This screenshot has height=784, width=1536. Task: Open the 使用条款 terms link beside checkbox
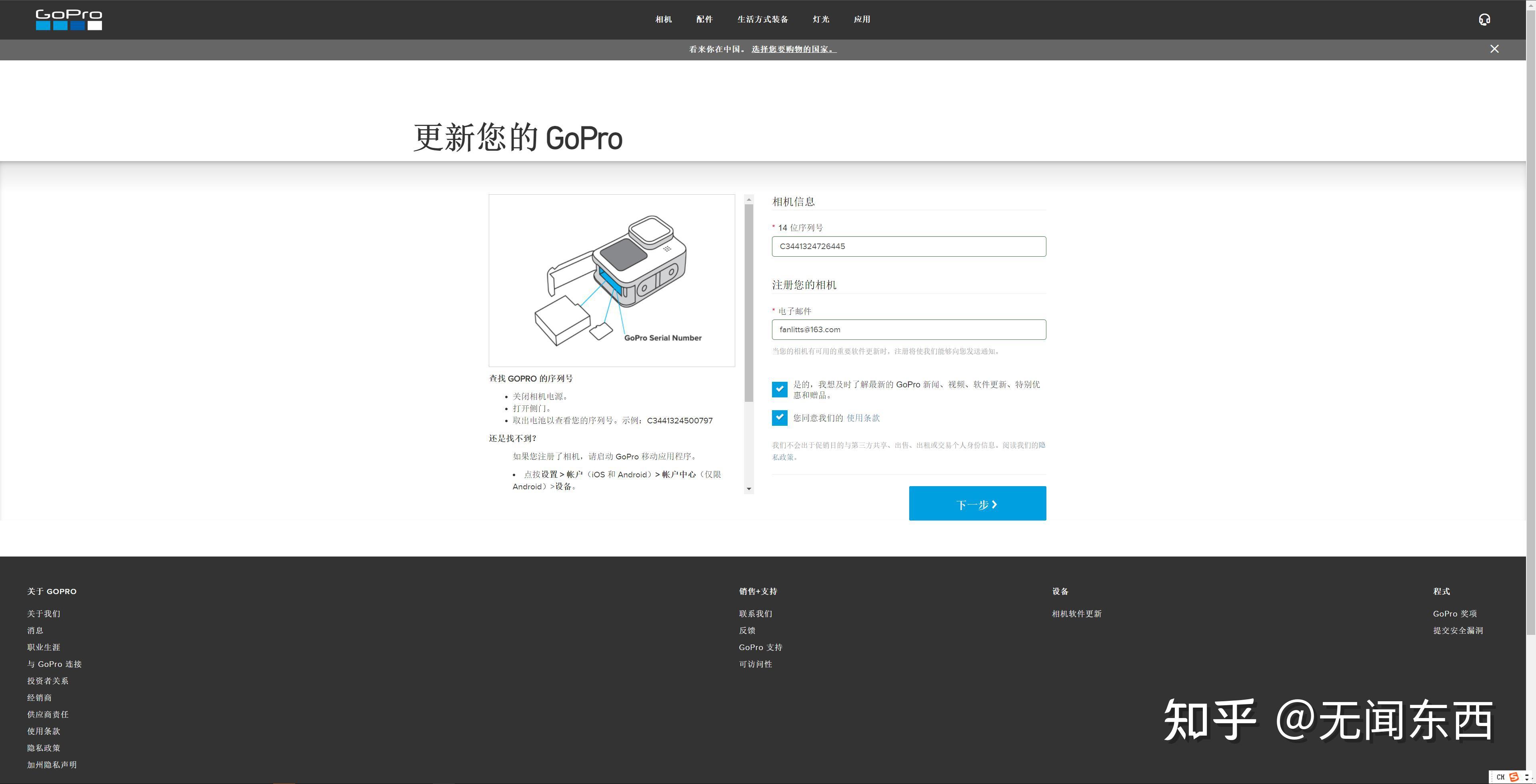(x=863, y=418)
